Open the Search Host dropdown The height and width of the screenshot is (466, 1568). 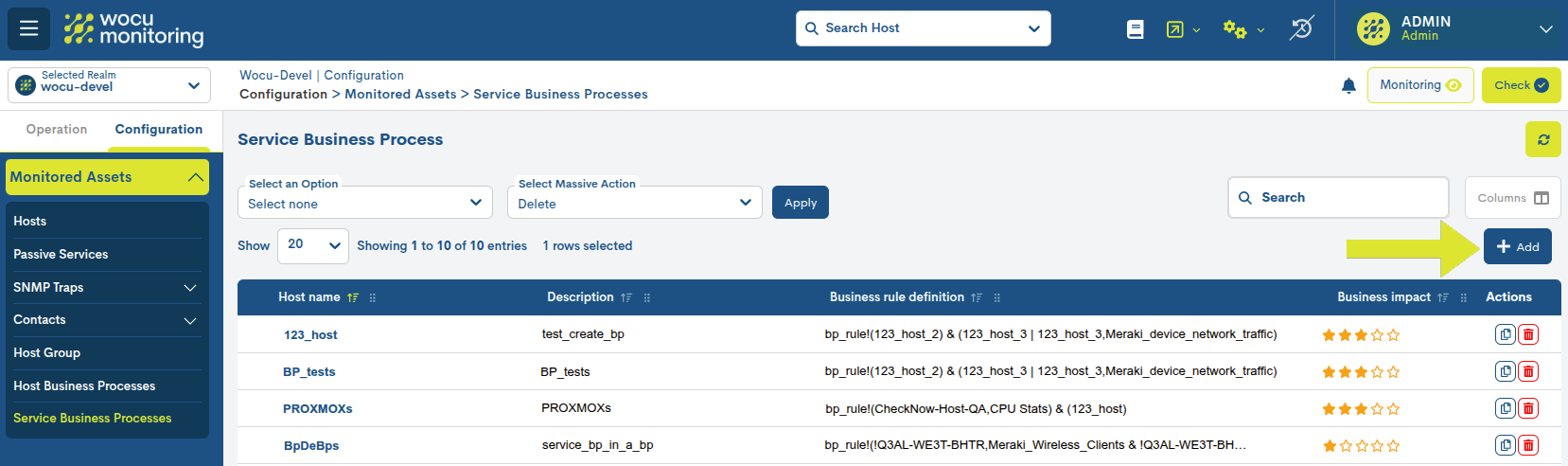click(x=924, y=28)
